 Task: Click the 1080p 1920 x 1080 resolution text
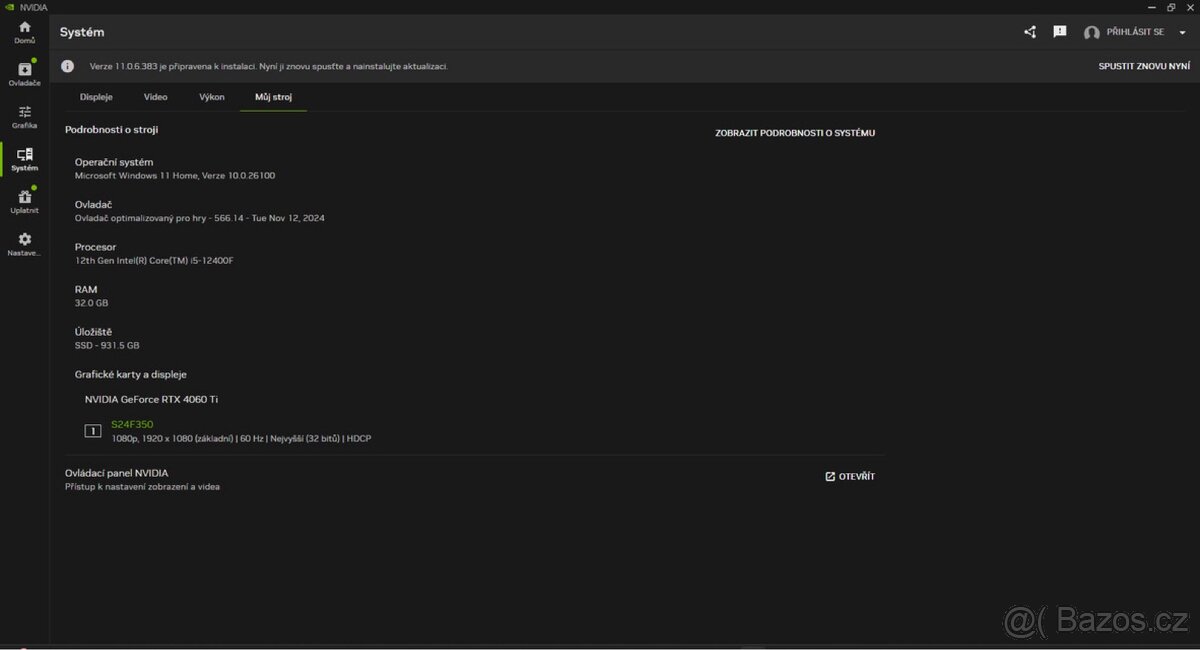pos(241,438)
